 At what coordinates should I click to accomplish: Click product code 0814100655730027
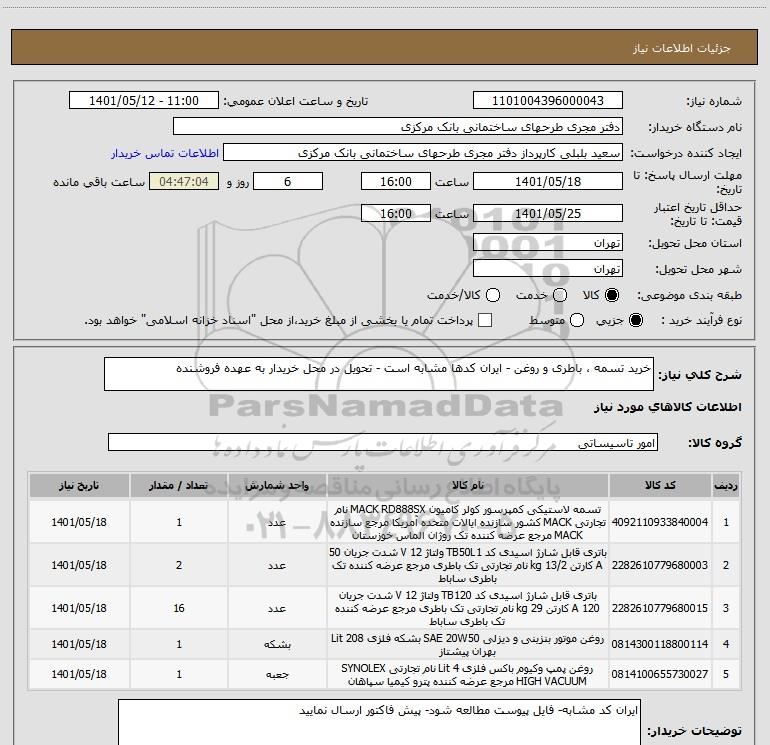[x=660, y=674]
